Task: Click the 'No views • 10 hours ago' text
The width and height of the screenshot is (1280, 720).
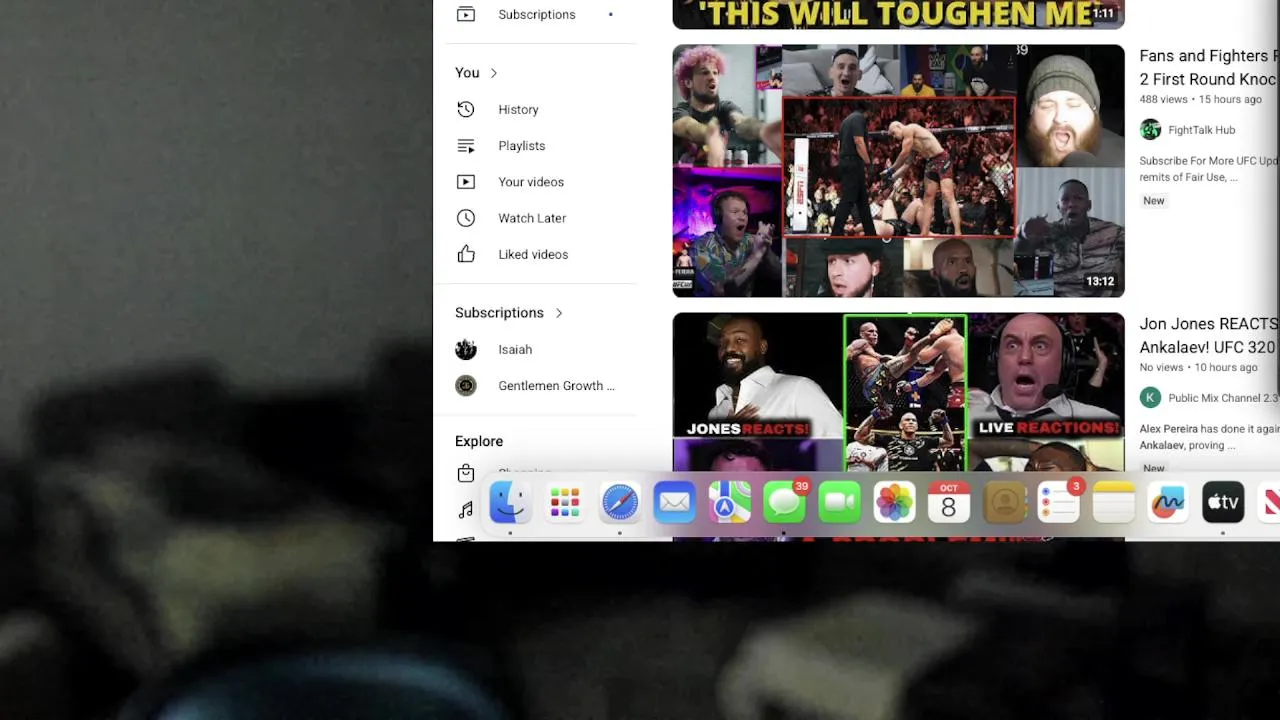Action: [x=1198, y=368]
